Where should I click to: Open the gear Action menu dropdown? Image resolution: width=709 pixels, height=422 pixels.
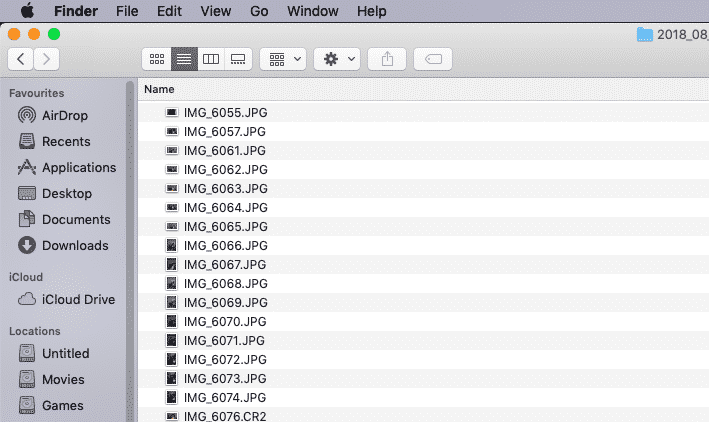(x=337, y=59)
